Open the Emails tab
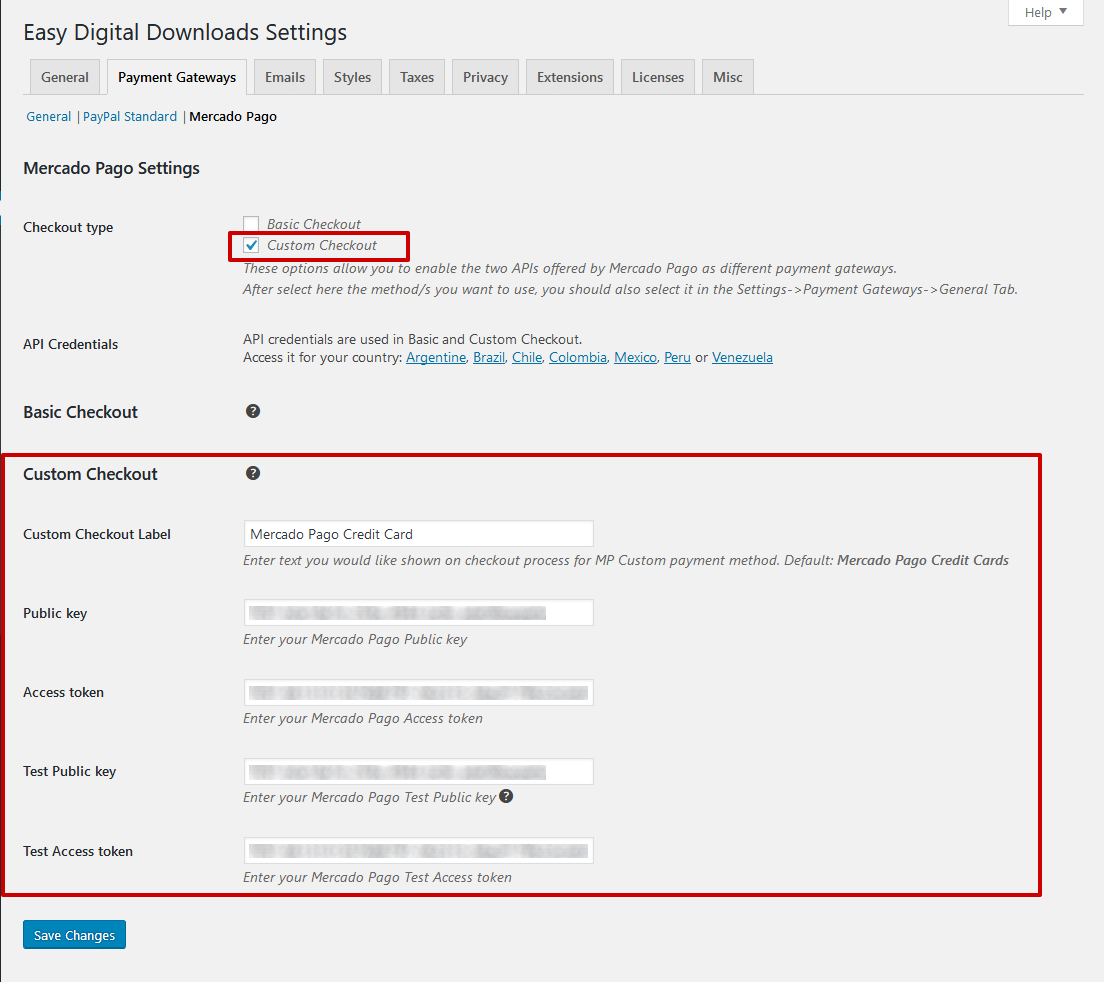Screen dimensions: 1104x982 pos(285,77)
